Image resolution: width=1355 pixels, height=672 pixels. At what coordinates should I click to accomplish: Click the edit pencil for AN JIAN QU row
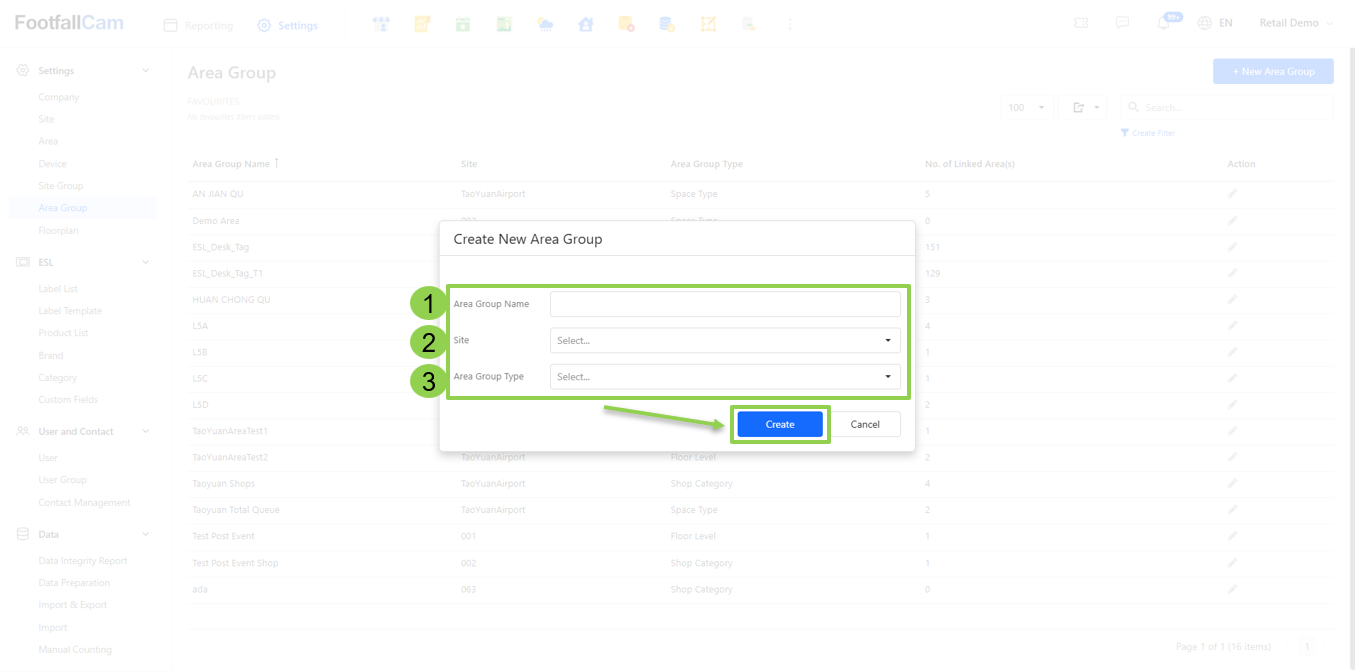click(1232, 193)
